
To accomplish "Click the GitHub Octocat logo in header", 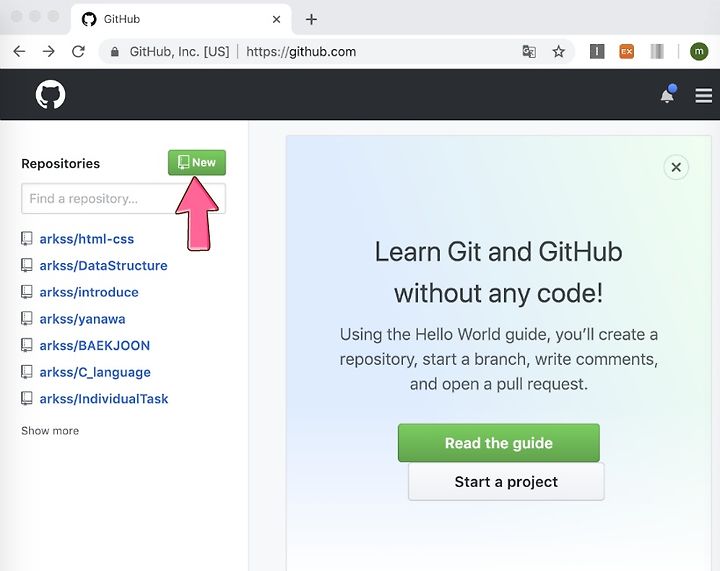I will (51, 95).
